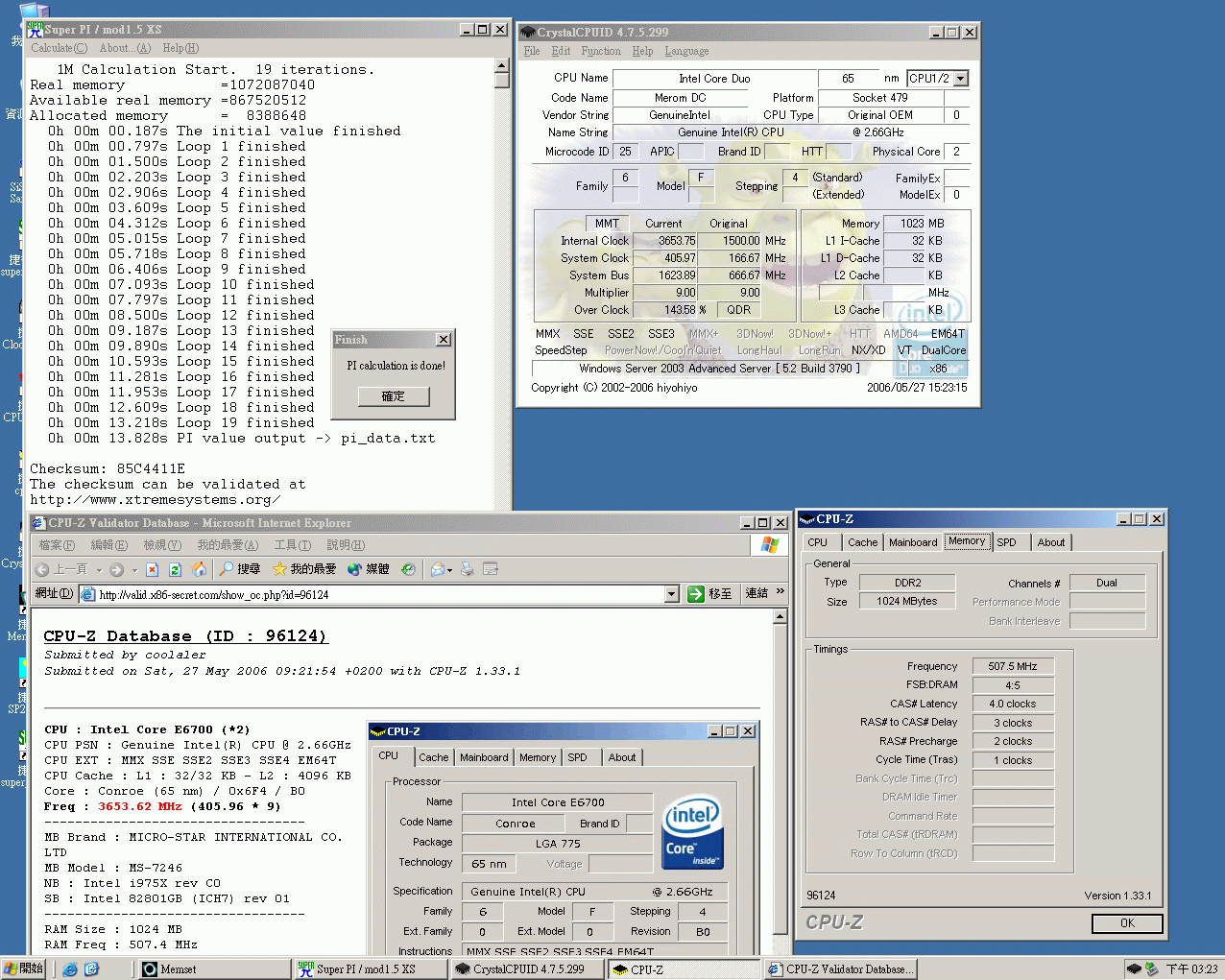Stop page loading in Internet Explorer
Viewport: 1225px width, 980px height.
pos(152,569)
